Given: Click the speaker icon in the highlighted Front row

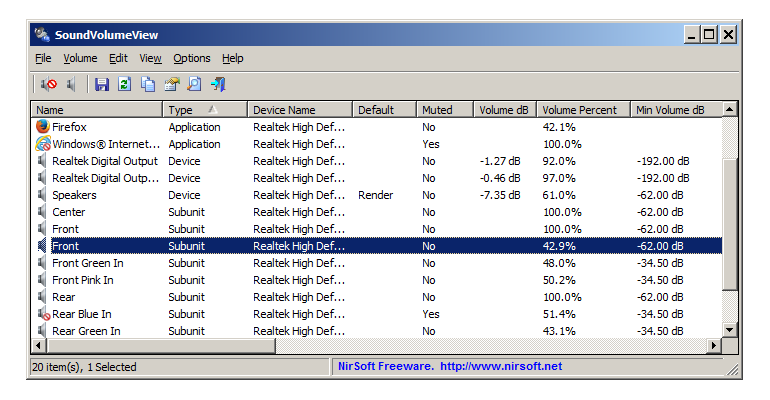Looking at the screenshot, I should 43,246.
